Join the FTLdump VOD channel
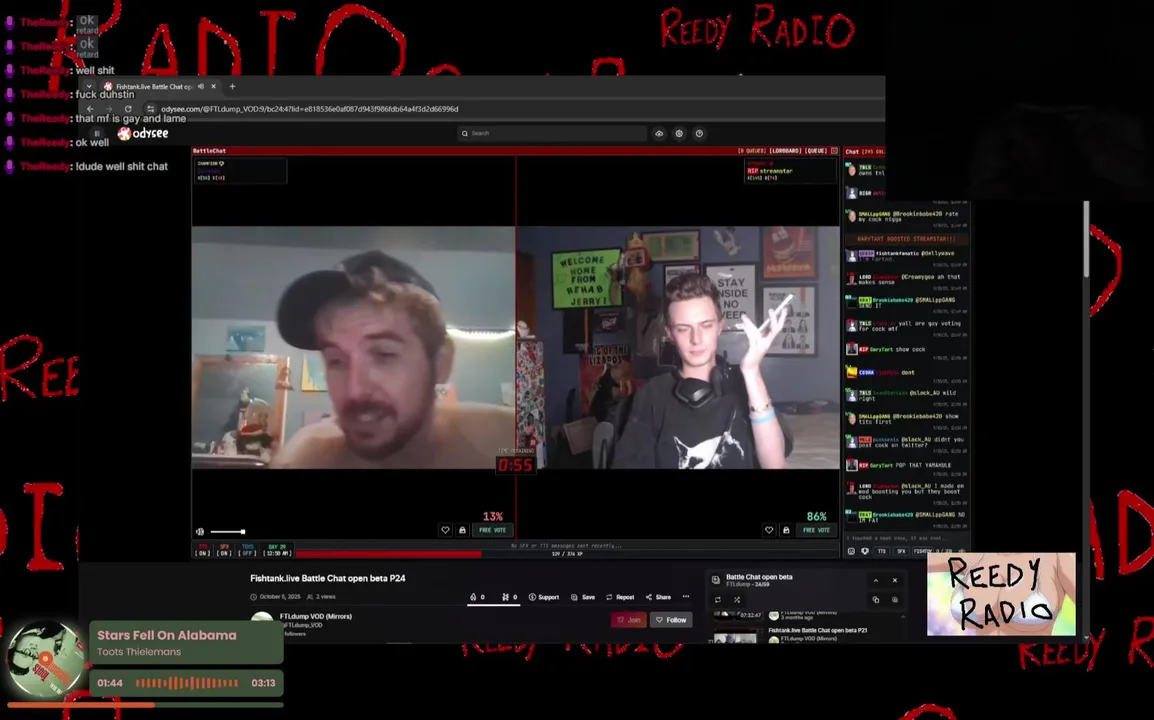Image resolution: width=1154 pixels, height=720 pixels. tap(629, 620)
